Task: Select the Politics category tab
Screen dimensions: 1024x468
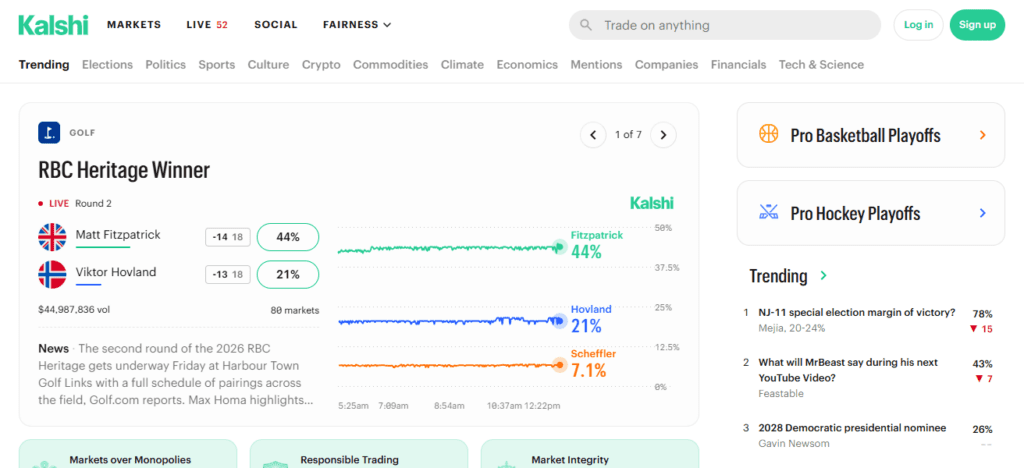Action: point(165,65)
